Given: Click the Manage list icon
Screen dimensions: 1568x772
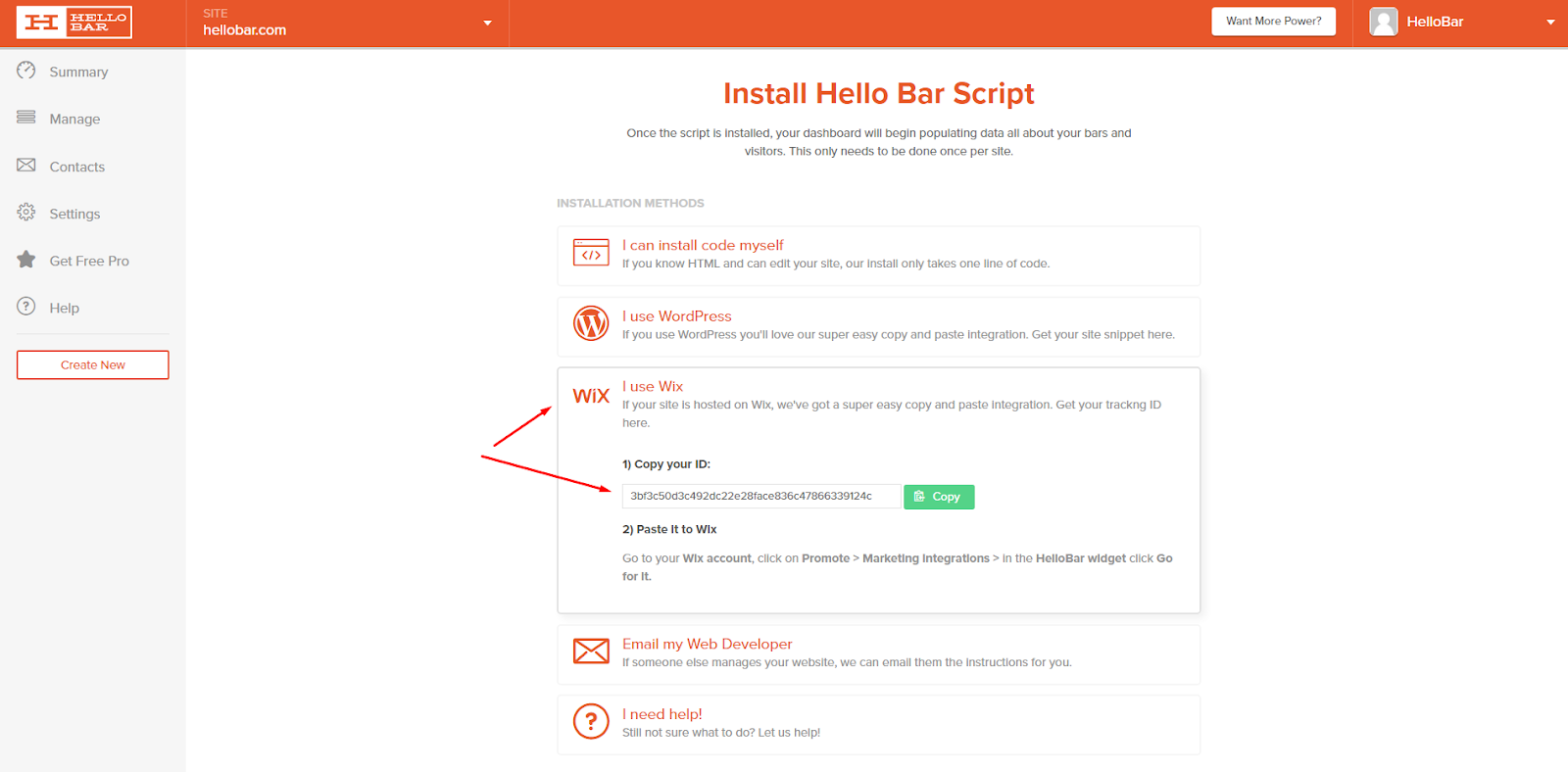Looking at the screenshot, I should pyautogui.click(x=26, y=118).
